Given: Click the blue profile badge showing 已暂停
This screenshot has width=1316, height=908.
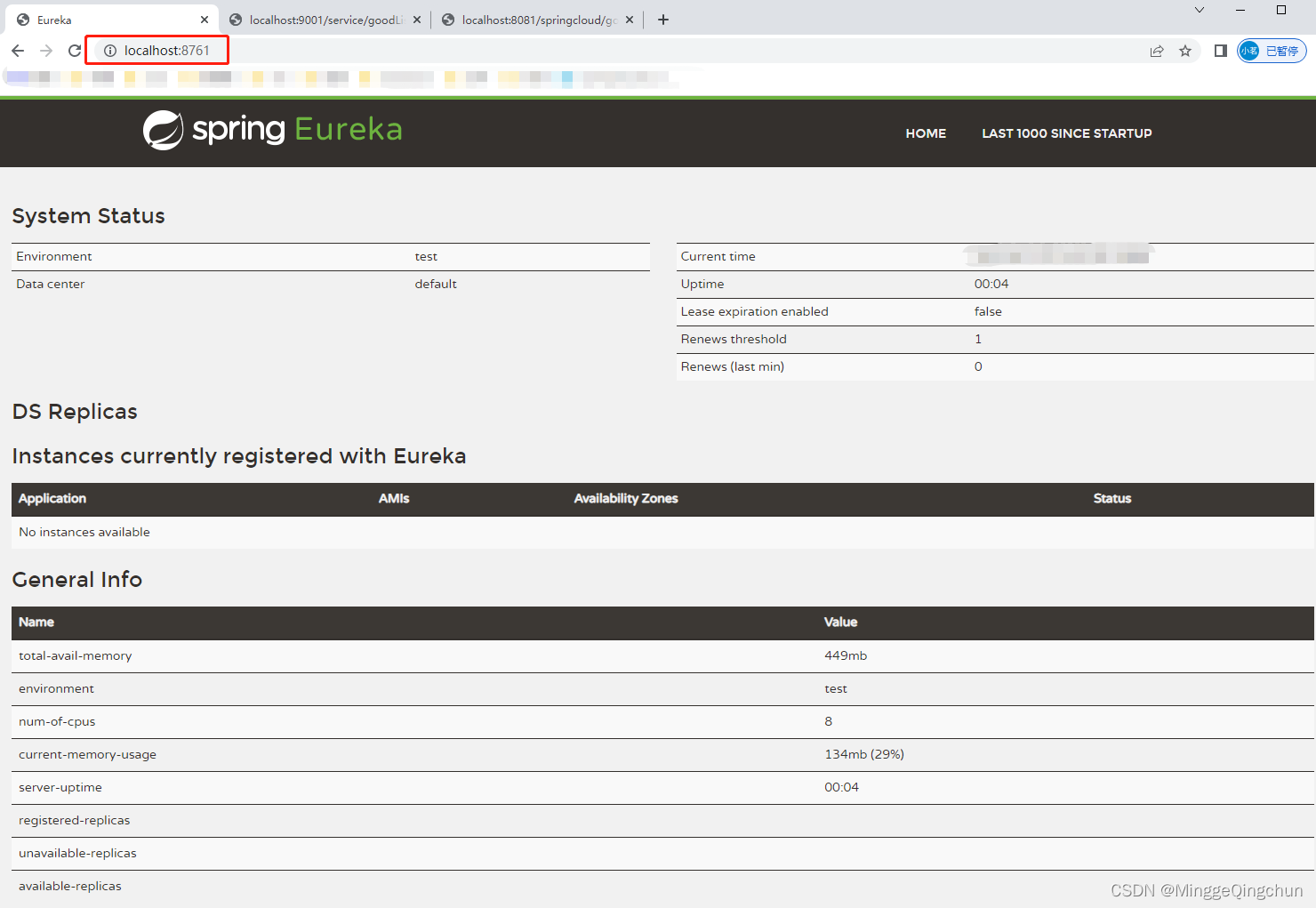Looking at the screenshot, I should (1272, 51).
